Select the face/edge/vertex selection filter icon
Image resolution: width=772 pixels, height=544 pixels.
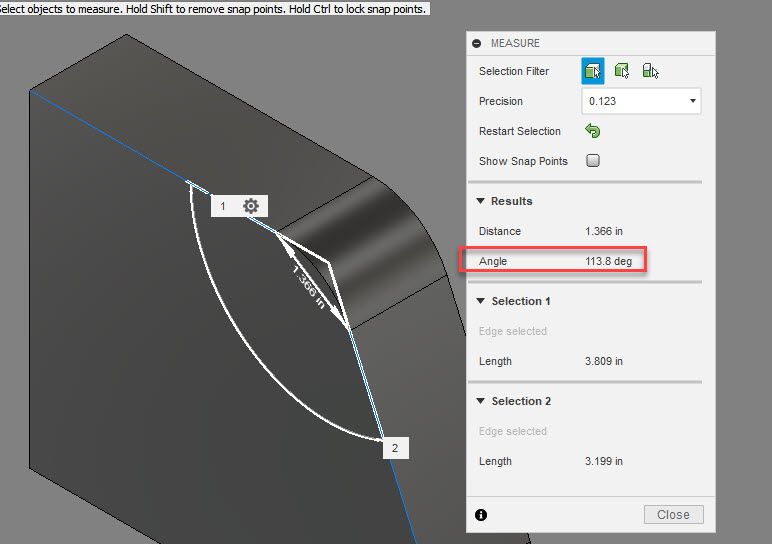click(593, 71)
